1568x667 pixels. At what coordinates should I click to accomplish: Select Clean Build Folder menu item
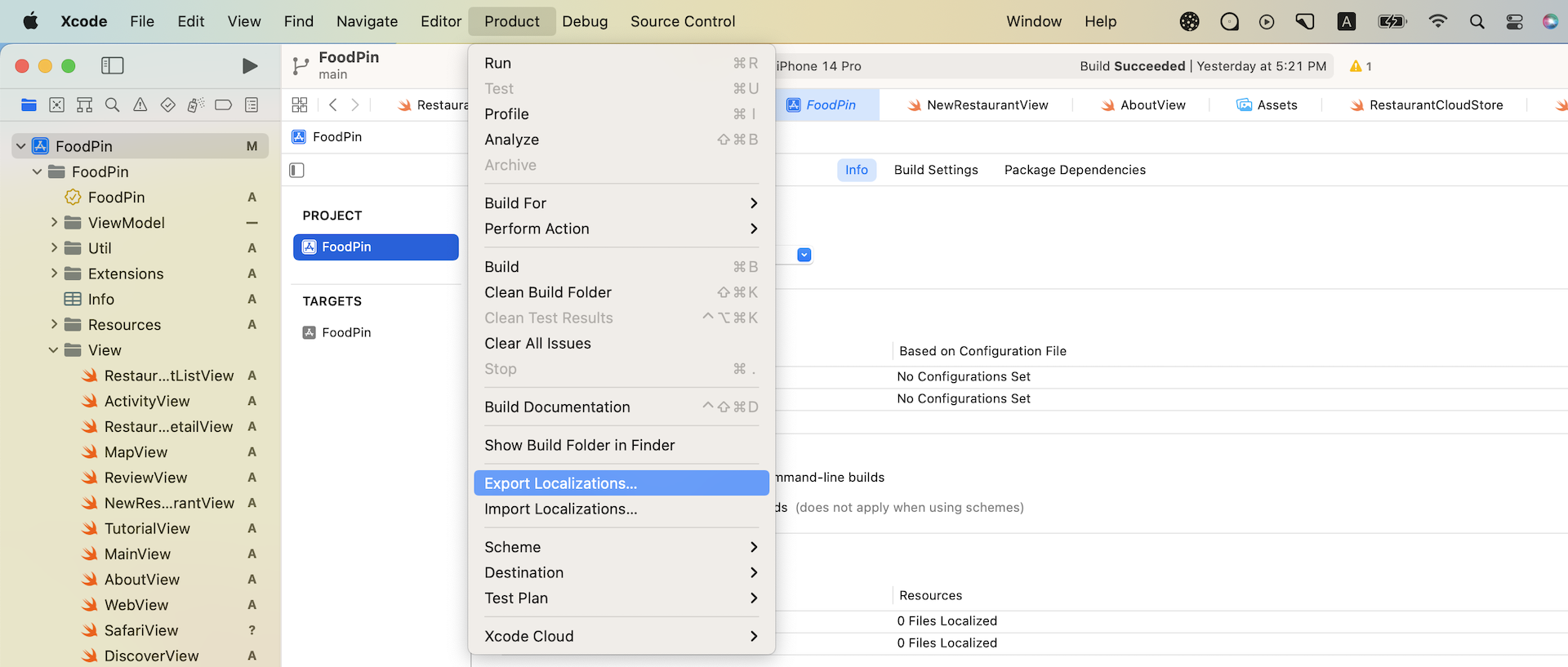547,292
